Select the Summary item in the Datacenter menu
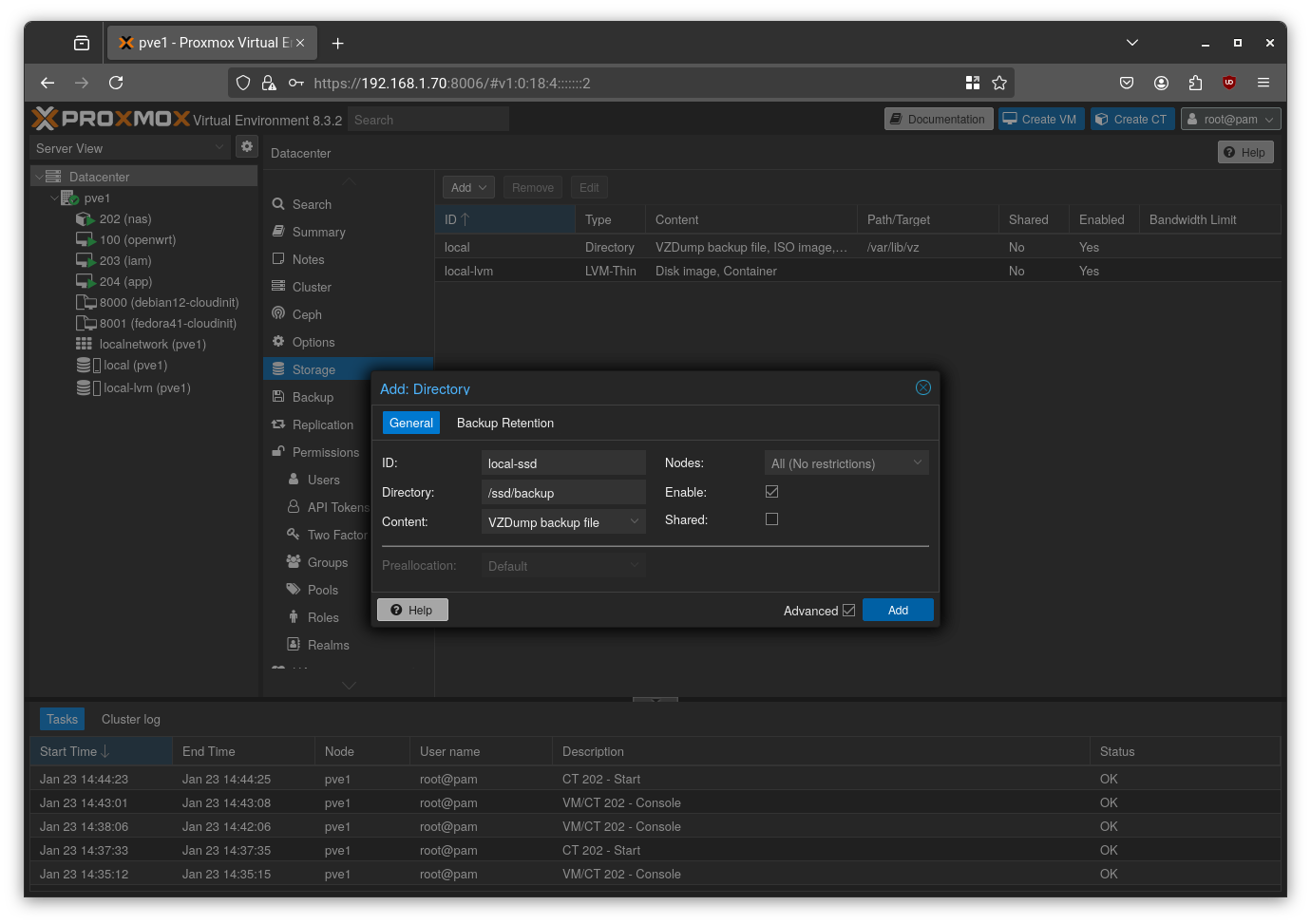Screen dimensions: 1311x924 click(x=316, y=232)
